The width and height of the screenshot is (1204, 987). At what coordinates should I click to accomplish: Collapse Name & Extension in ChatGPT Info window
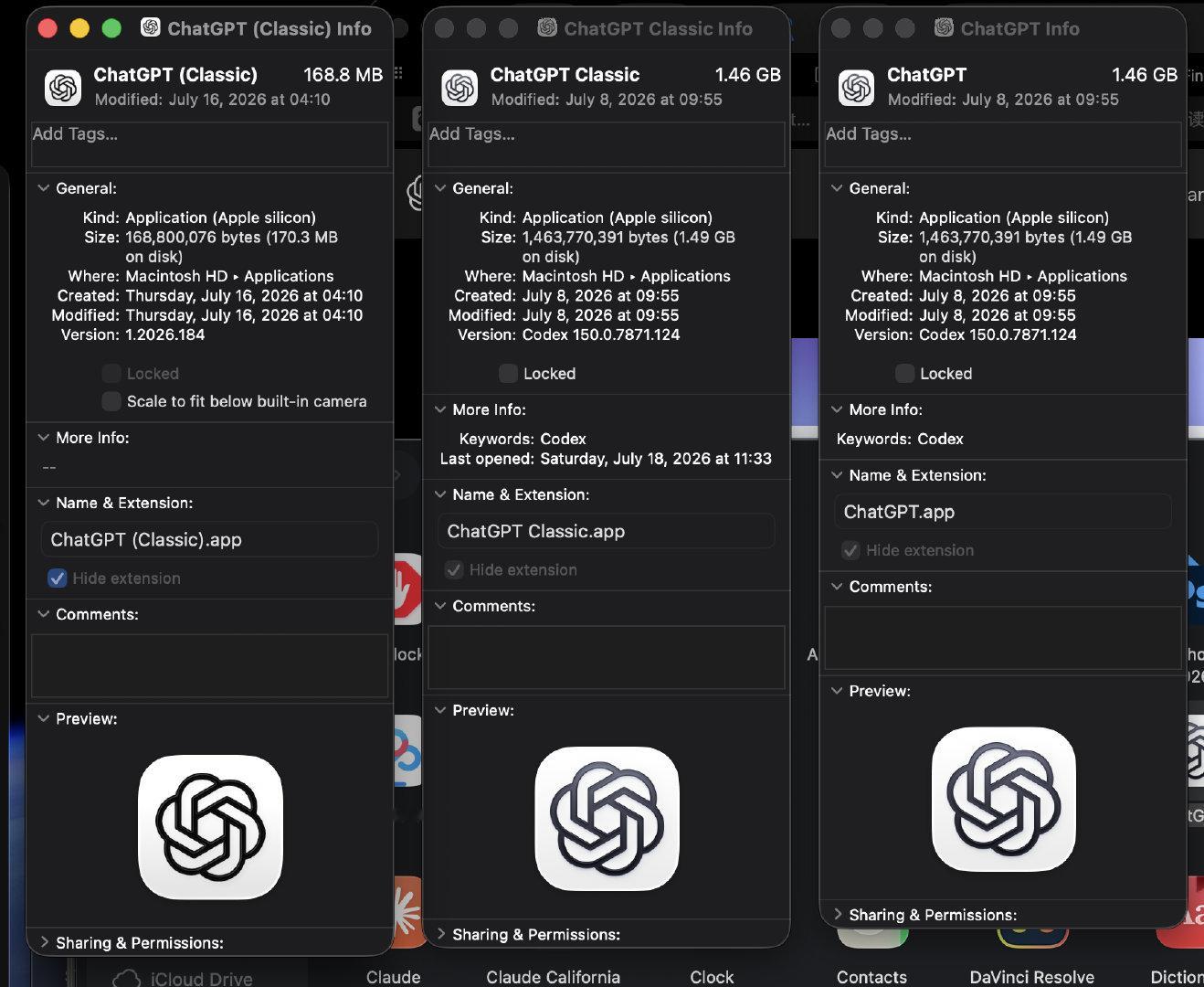point(836,475)
